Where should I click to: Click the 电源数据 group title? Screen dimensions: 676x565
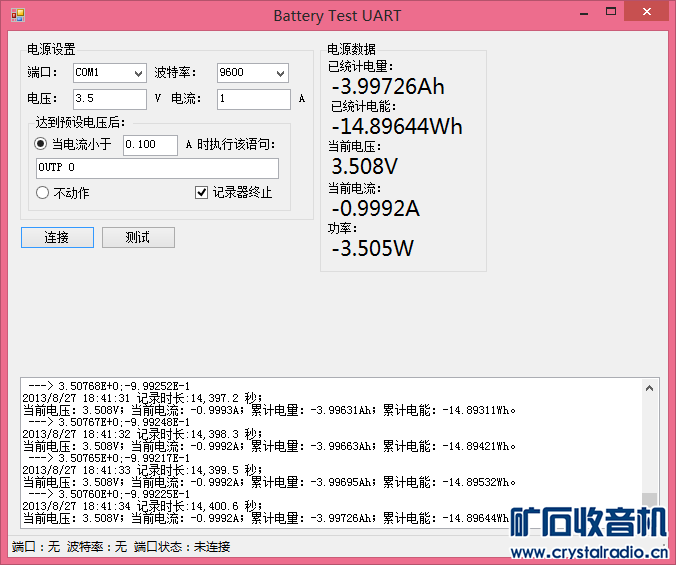[x=351, y=49]
